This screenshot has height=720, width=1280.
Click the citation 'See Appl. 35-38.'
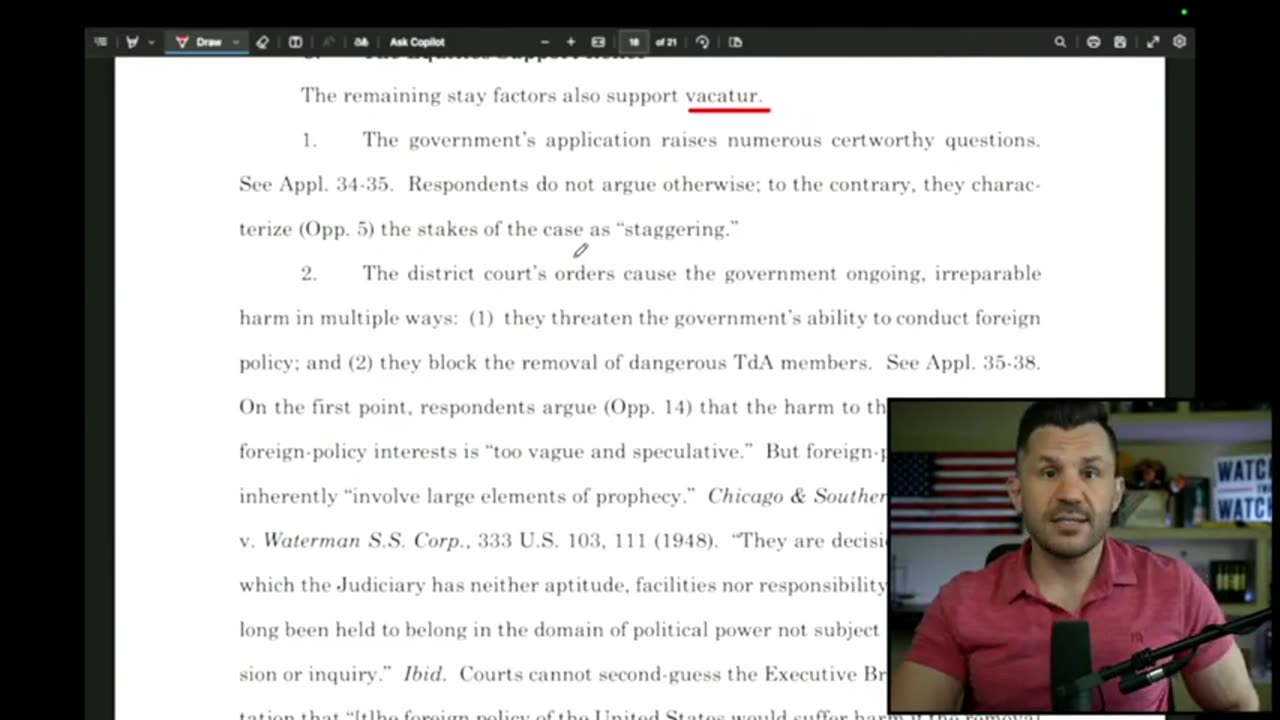tap(963, 362)
